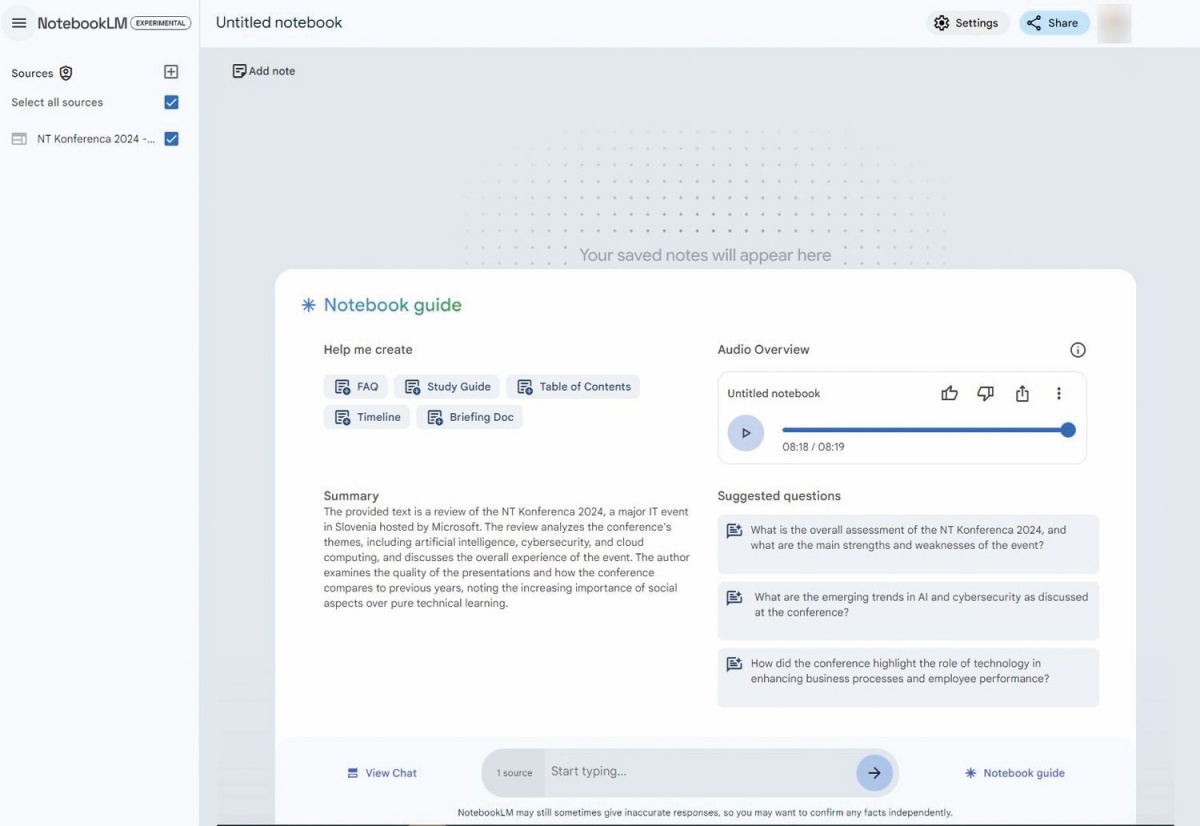Click the 1 source chip
This screenshot has width=1200, height=826.
[x=514, y=773]
